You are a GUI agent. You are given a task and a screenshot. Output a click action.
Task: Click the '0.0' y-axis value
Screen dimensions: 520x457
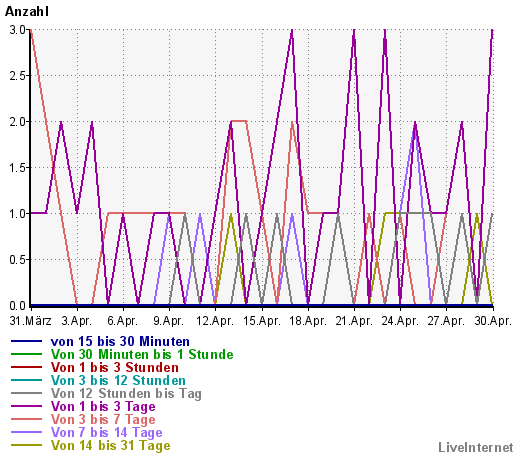coord(17,306)
